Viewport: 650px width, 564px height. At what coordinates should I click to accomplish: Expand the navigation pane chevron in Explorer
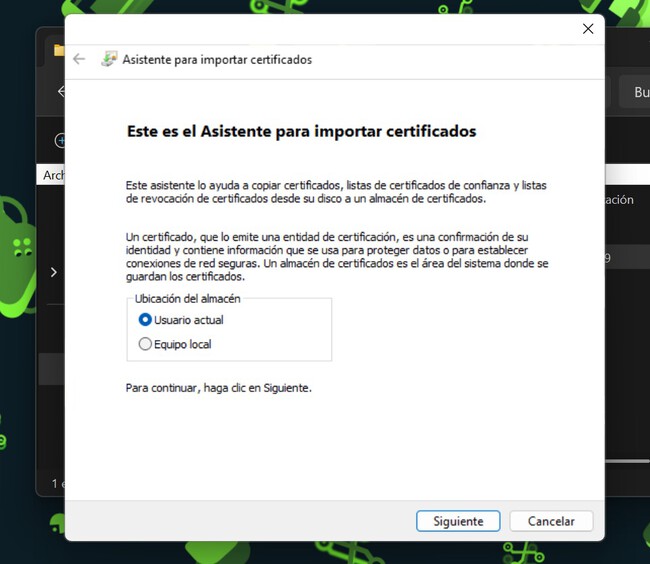click(x=53, y=272)
